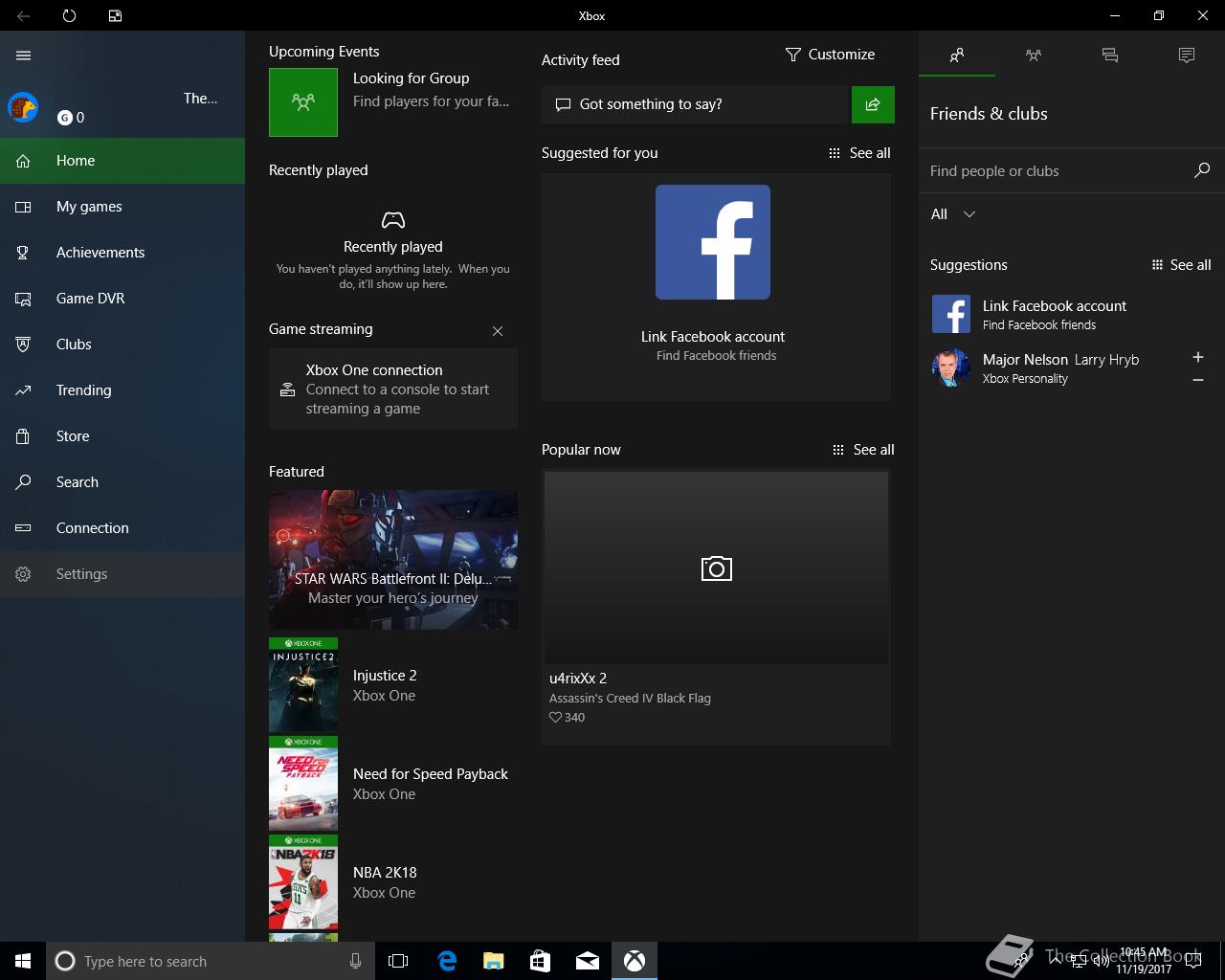Viewport: 1225px width, 980px height.
Task: See all Suggested for you items
Action: click(859, 153)
